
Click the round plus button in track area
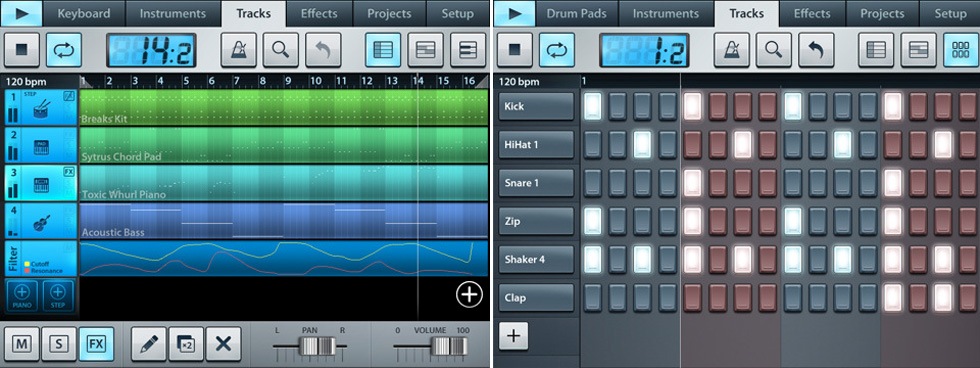pos(469,294)
